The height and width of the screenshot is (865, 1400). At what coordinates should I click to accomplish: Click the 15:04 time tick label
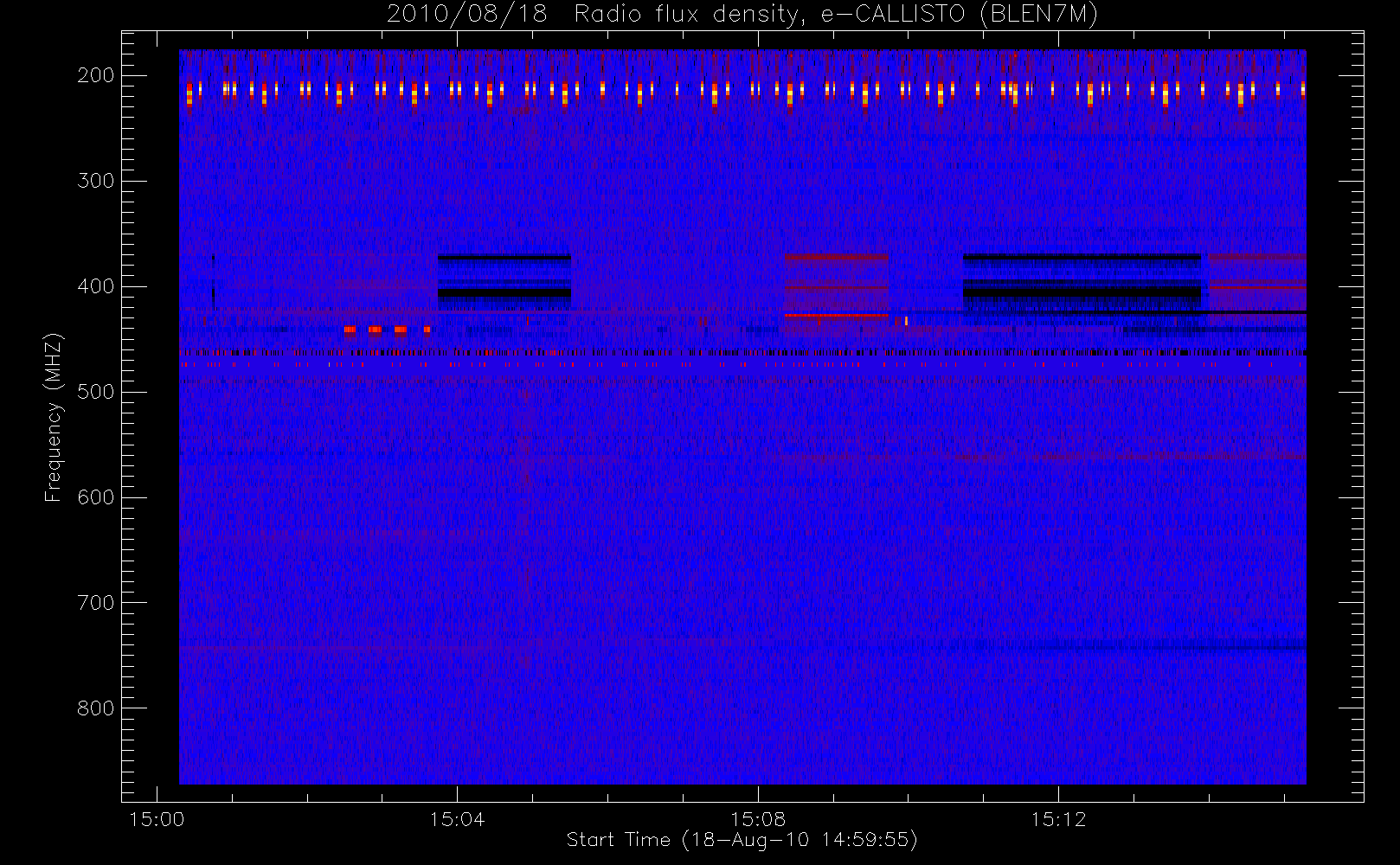[x=457, y=819]
